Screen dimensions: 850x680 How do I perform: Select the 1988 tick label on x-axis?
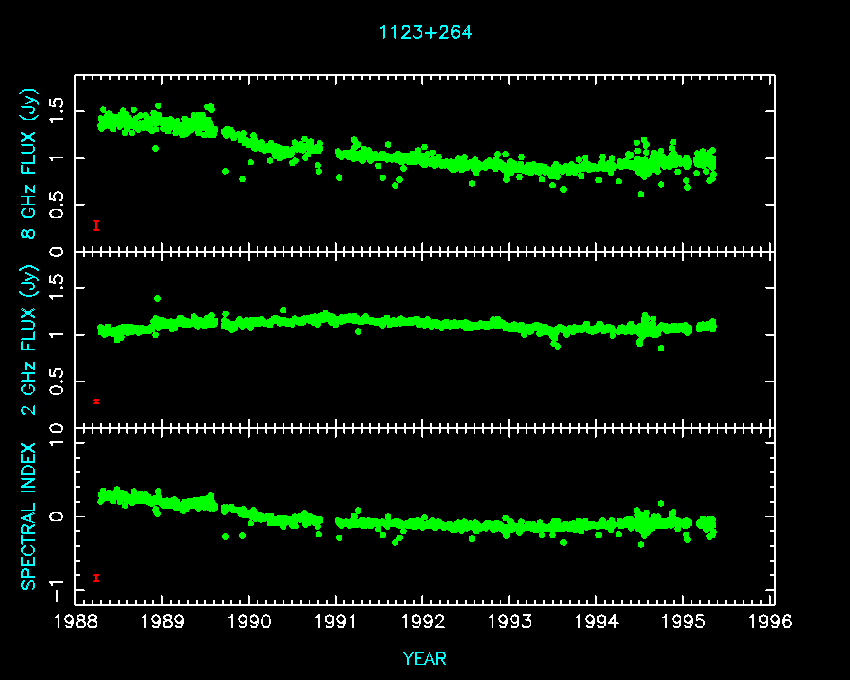click(76, 622)
